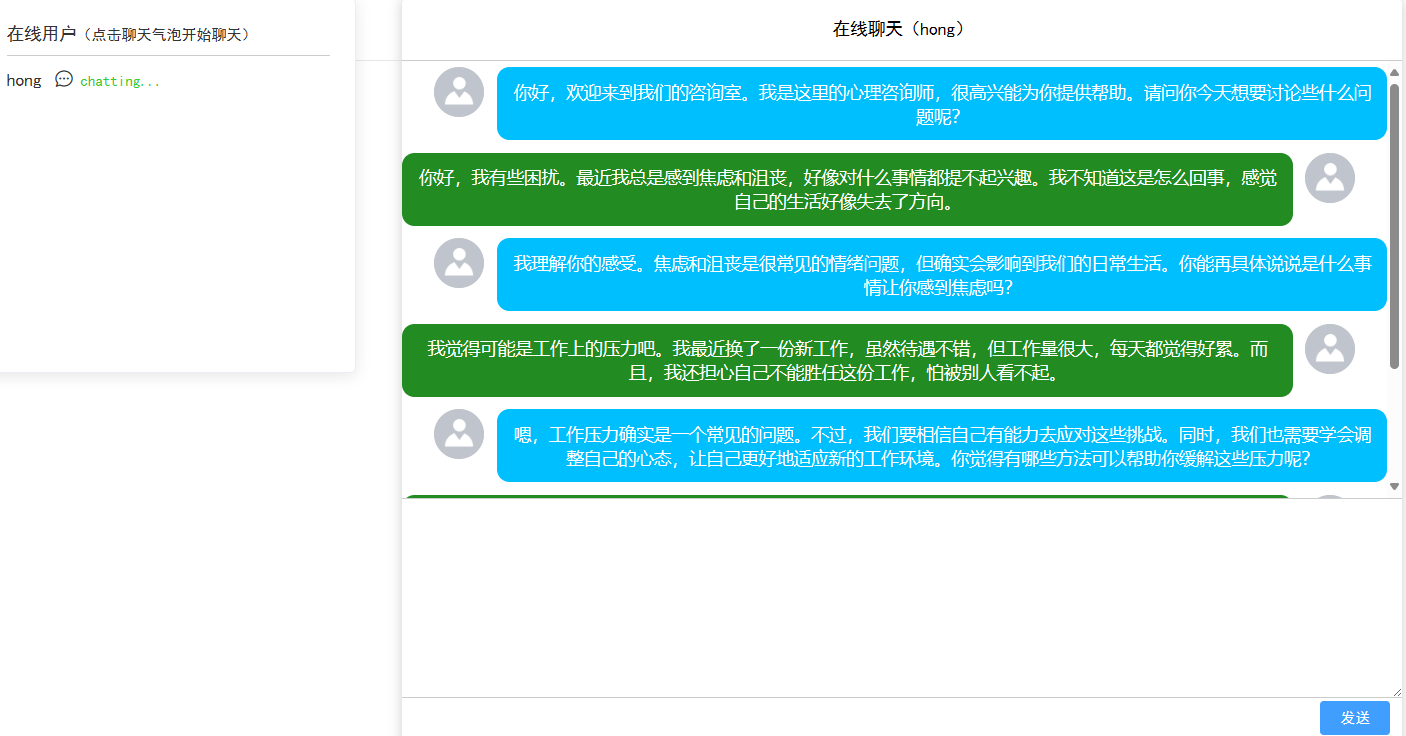Click the avatar beside the '我觉得可能是工作上的压力吧' message
Image resolution: width=1406 pixels, height=736 pixels.
pyautogui.click(x=1330, y=349)
